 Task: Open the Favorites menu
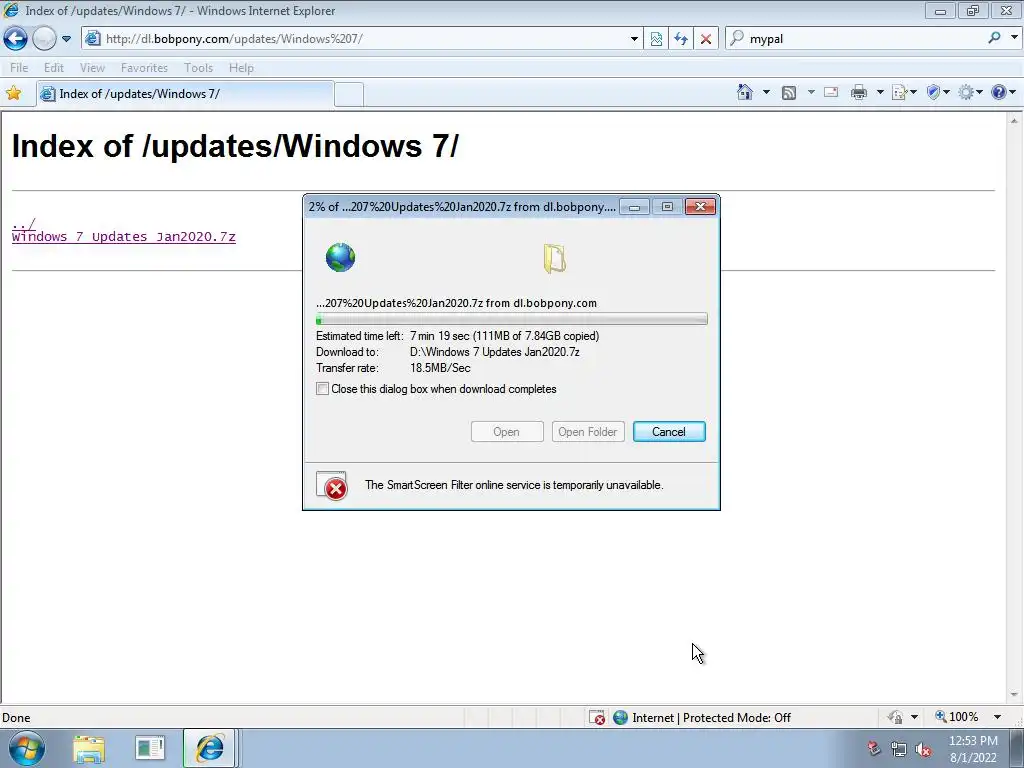point(144,67)
